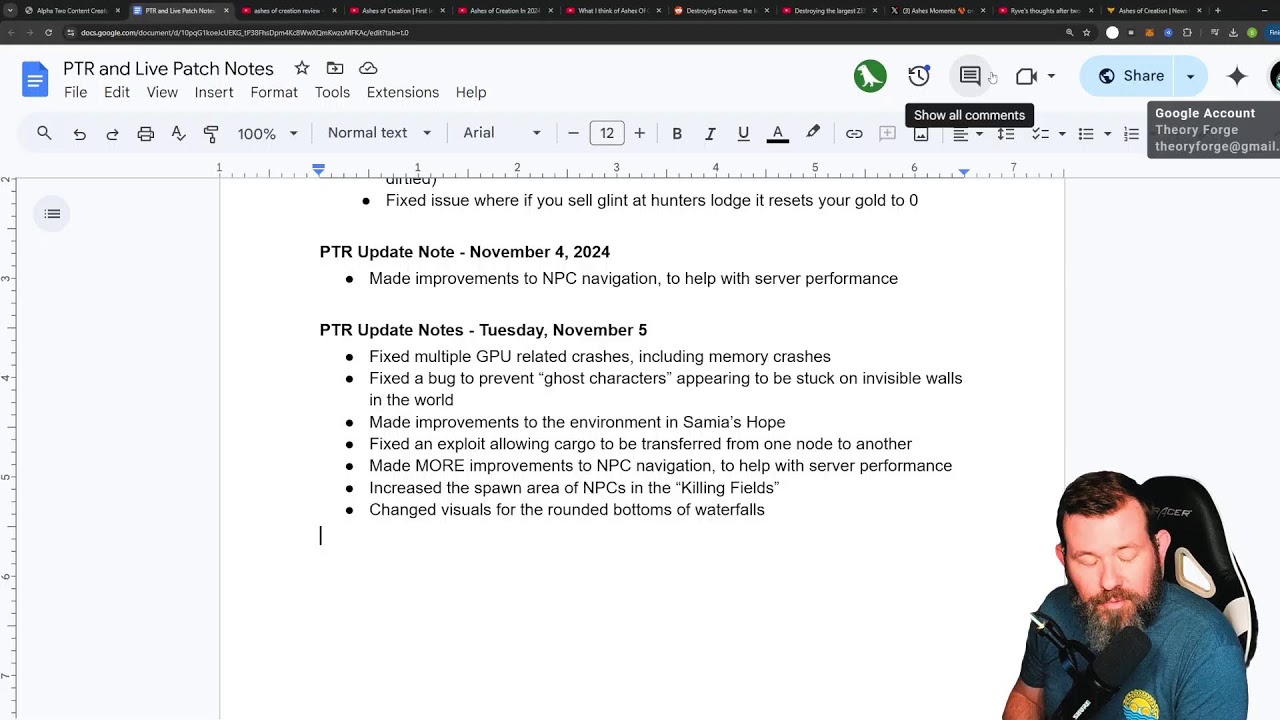Show document outline in left sidebar
The height and width of the screenshot is (720, 1280).
click(x=52, y=214)
